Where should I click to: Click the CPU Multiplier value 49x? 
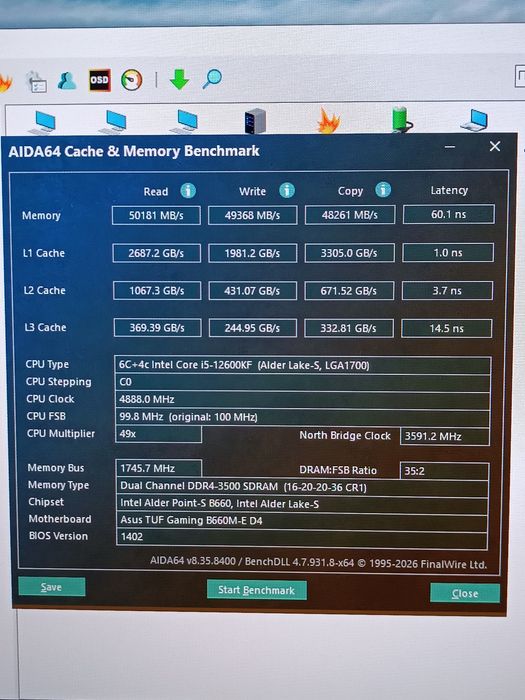(158, 434)
